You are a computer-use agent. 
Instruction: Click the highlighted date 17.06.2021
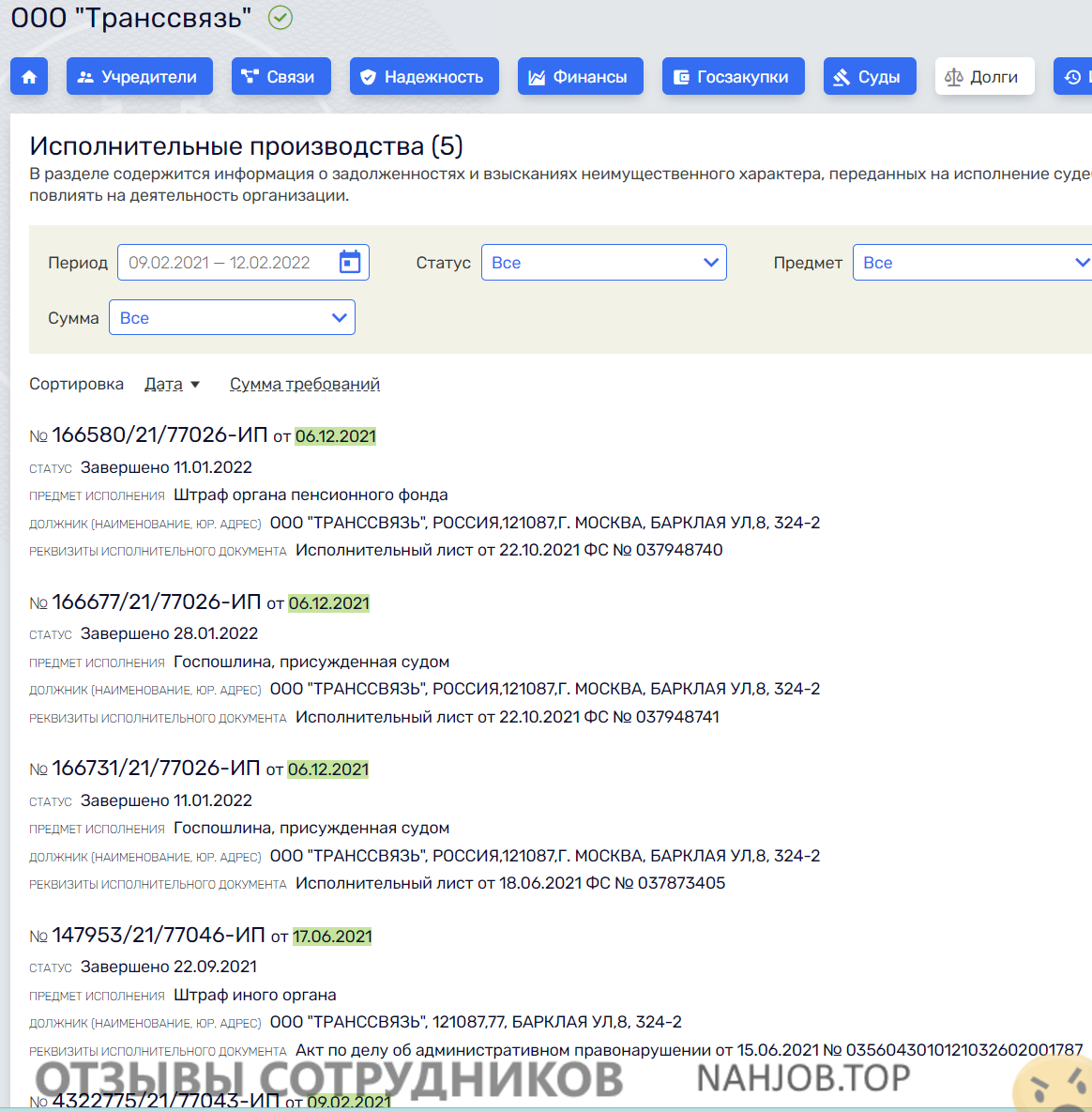[332, 937]
